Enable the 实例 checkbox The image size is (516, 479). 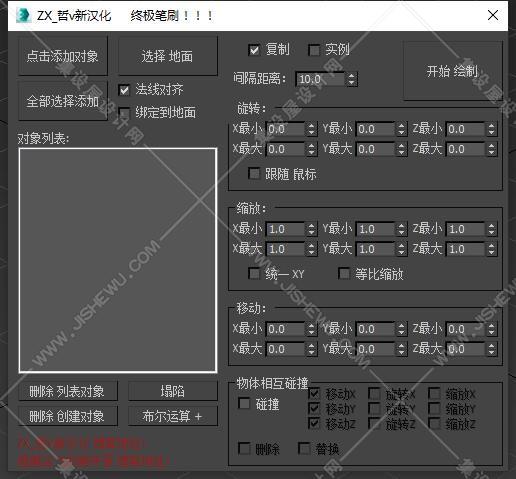click(314, 50)
